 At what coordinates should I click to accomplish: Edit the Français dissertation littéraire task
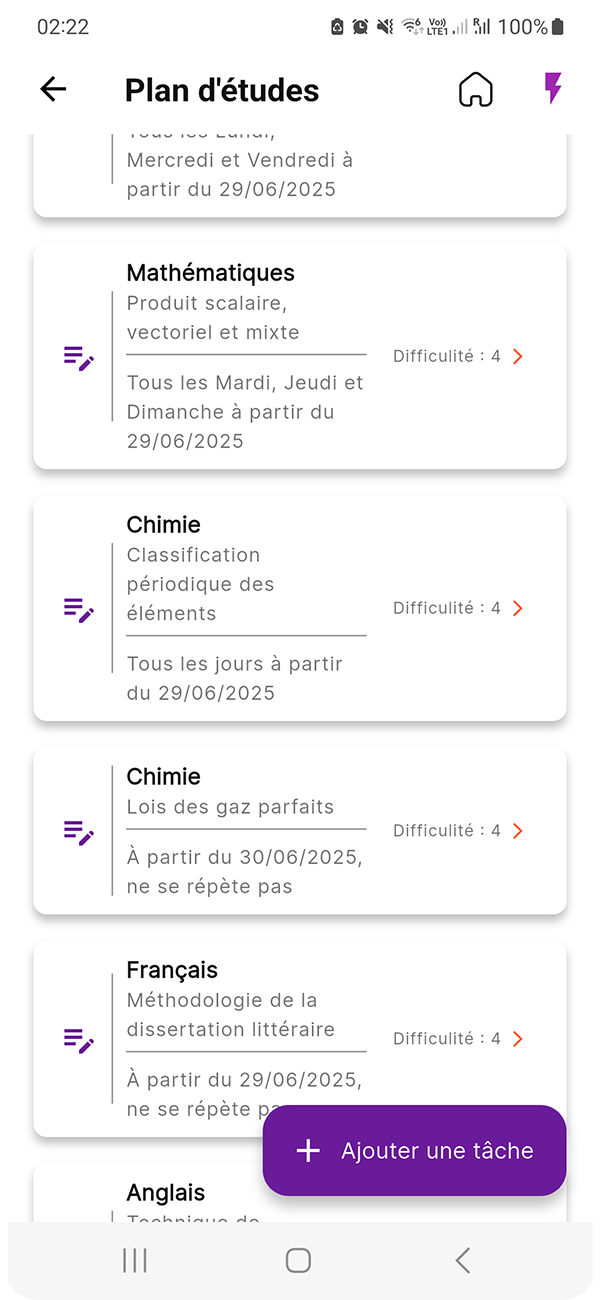click(79, 1039)
